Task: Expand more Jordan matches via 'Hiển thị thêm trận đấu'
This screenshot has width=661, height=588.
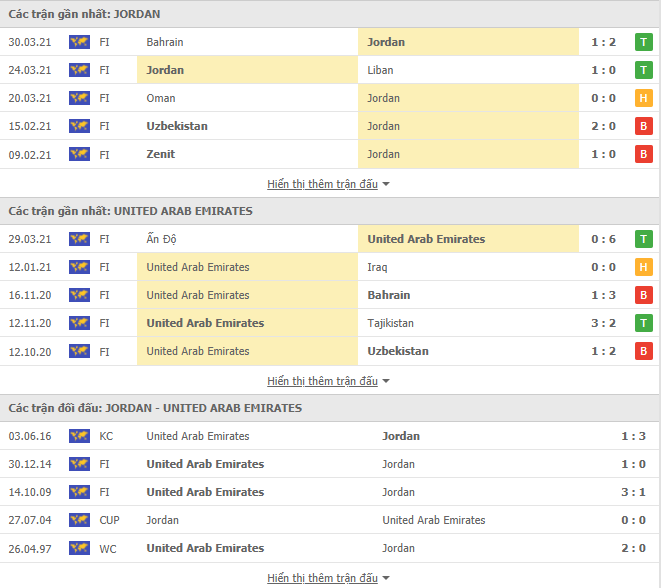Action: coord(328,184)
